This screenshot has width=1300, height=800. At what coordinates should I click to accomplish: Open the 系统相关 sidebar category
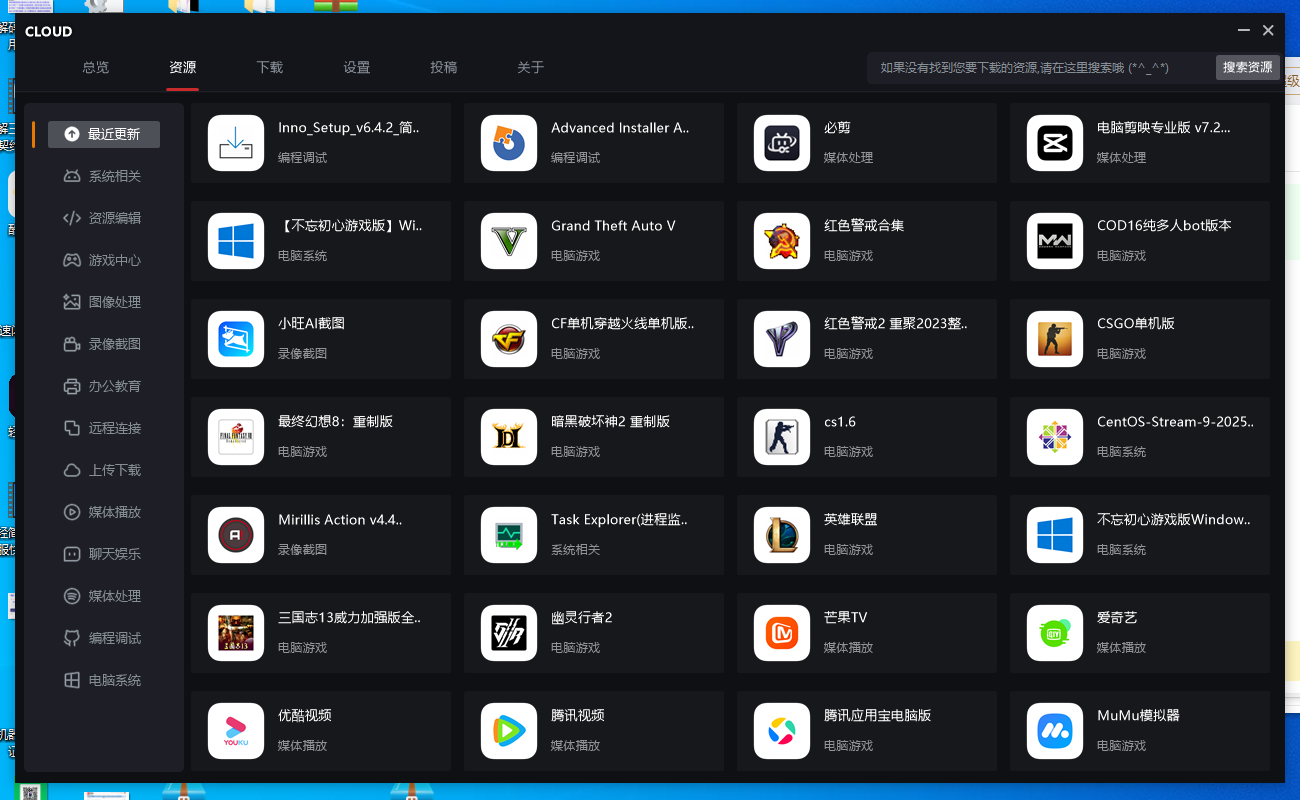(x=104, y=176)
